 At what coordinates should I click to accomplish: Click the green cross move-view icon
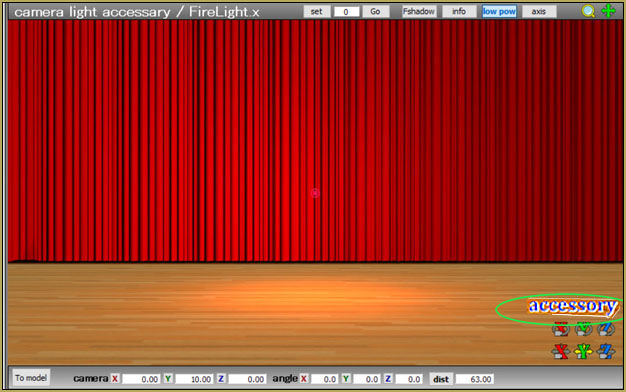[608, 11]
